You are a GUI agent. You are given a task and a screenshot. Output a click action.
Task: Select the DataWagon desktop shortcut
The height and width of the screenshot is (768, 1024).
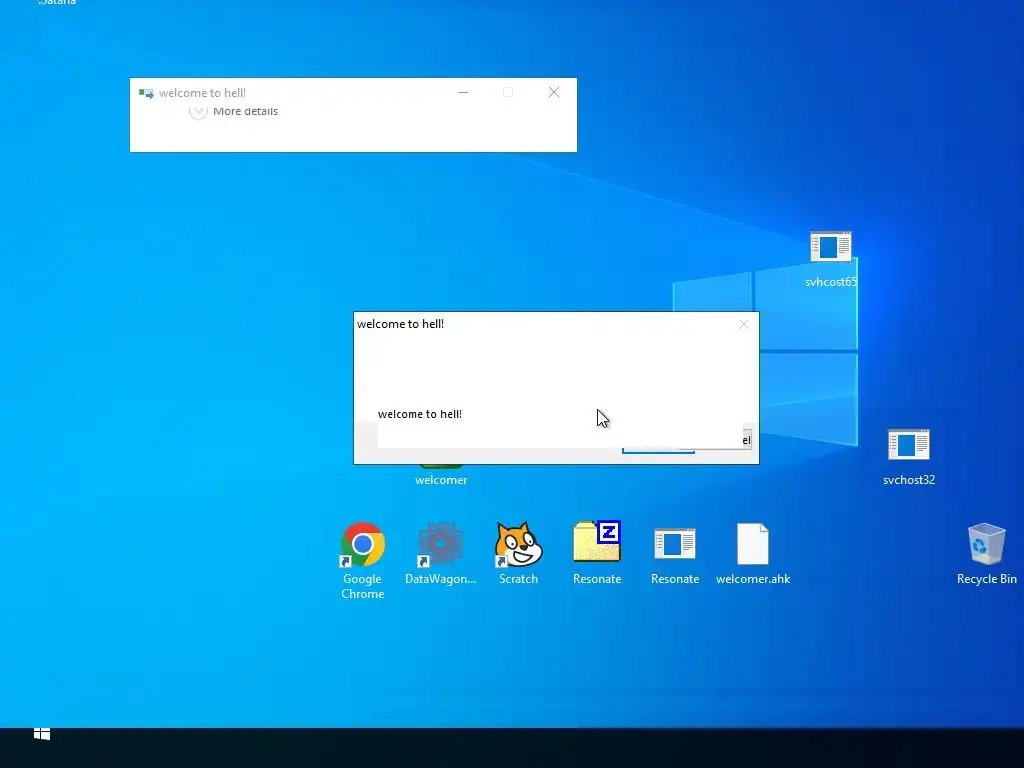(440, 552)
